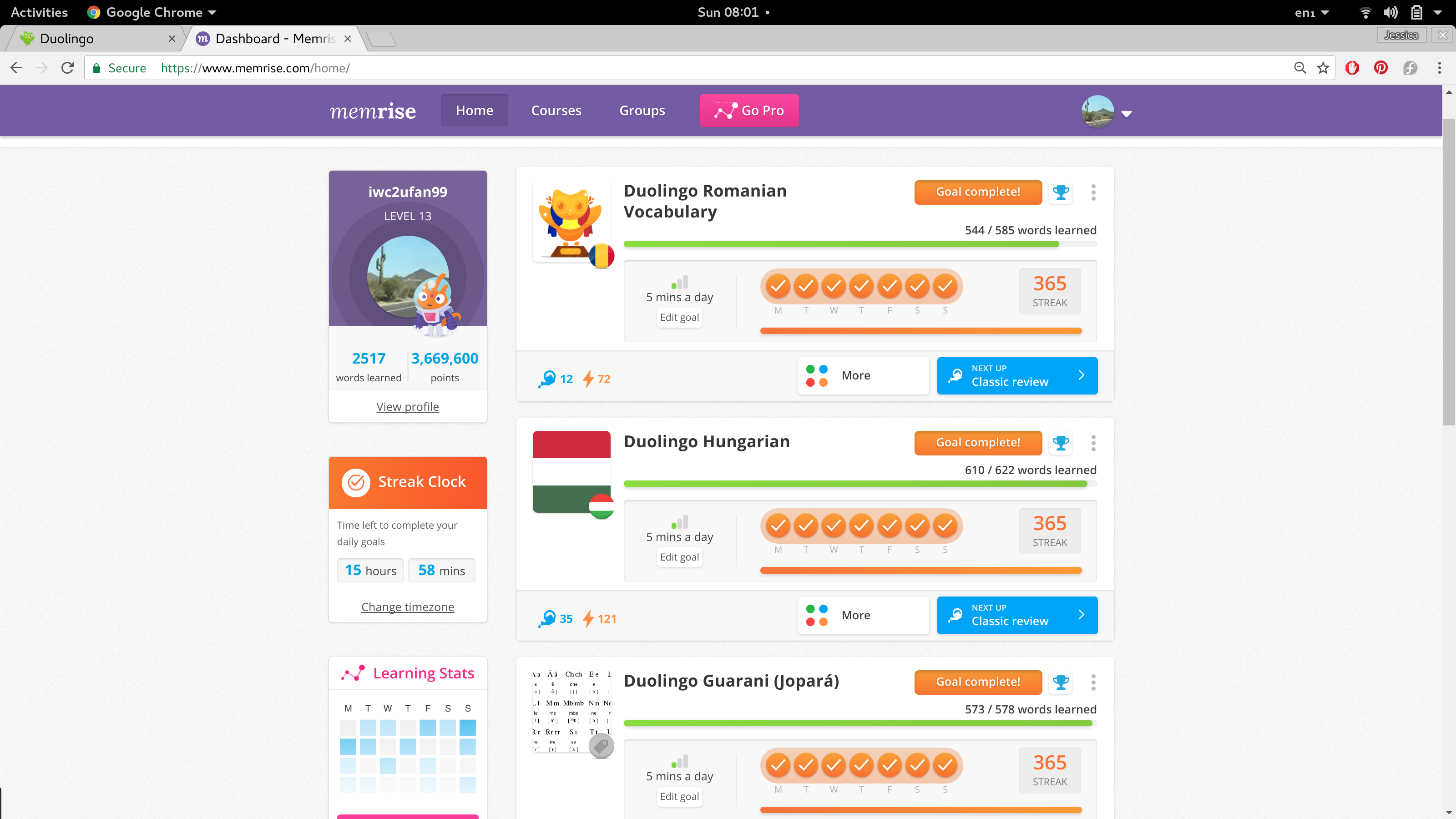Image resolution: width=1456 pixels, height=819 pixels.
Task: Click Monday's checkmark in Romanian streak
Action: tap(778, 286)
